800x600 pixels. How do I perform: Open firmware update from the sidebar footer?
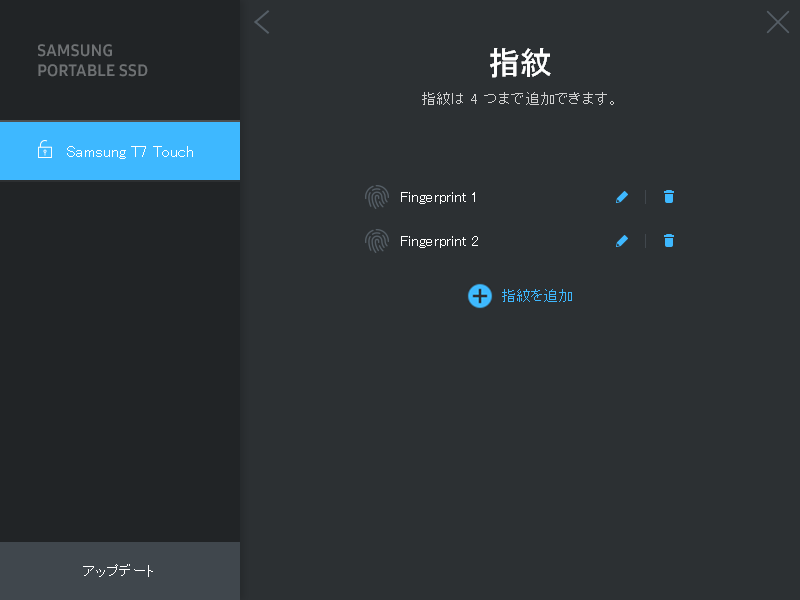(119, 571)
